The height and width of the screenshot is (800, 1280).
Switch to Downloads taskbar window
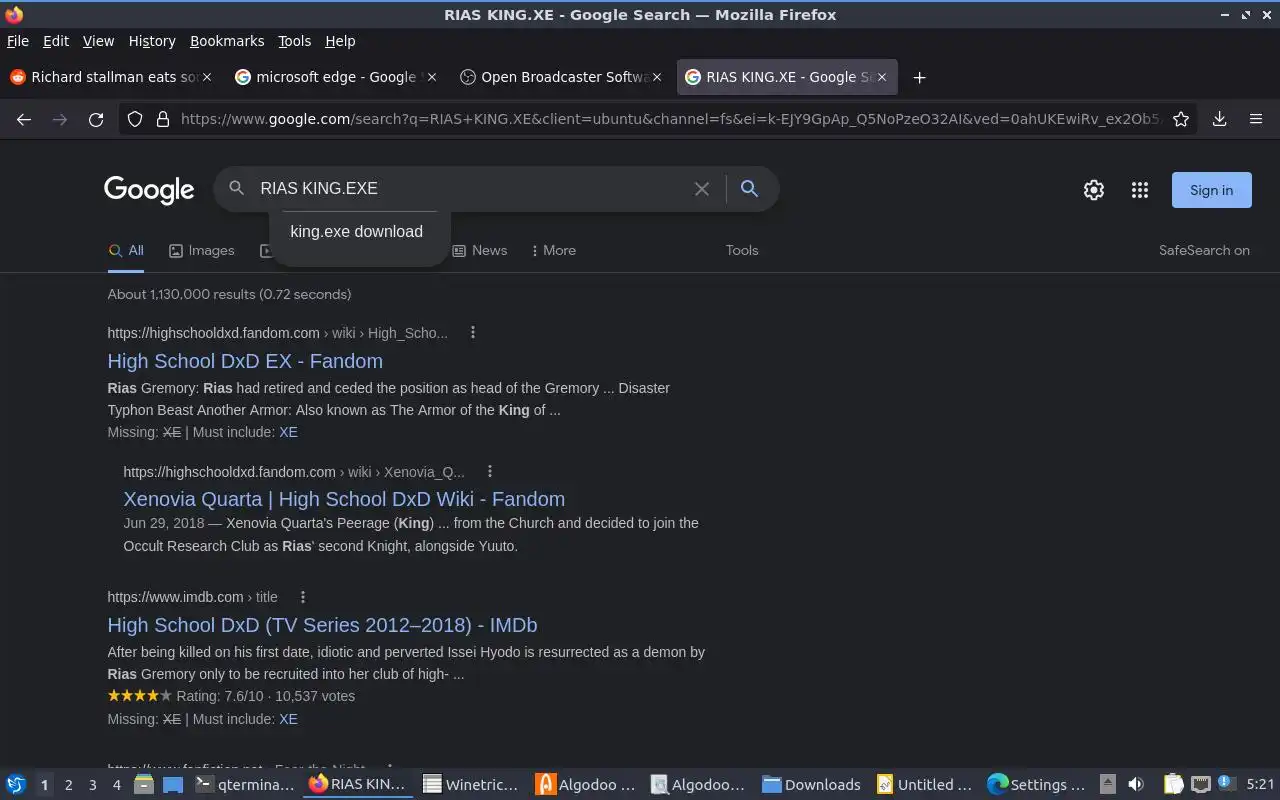point(811,785)
